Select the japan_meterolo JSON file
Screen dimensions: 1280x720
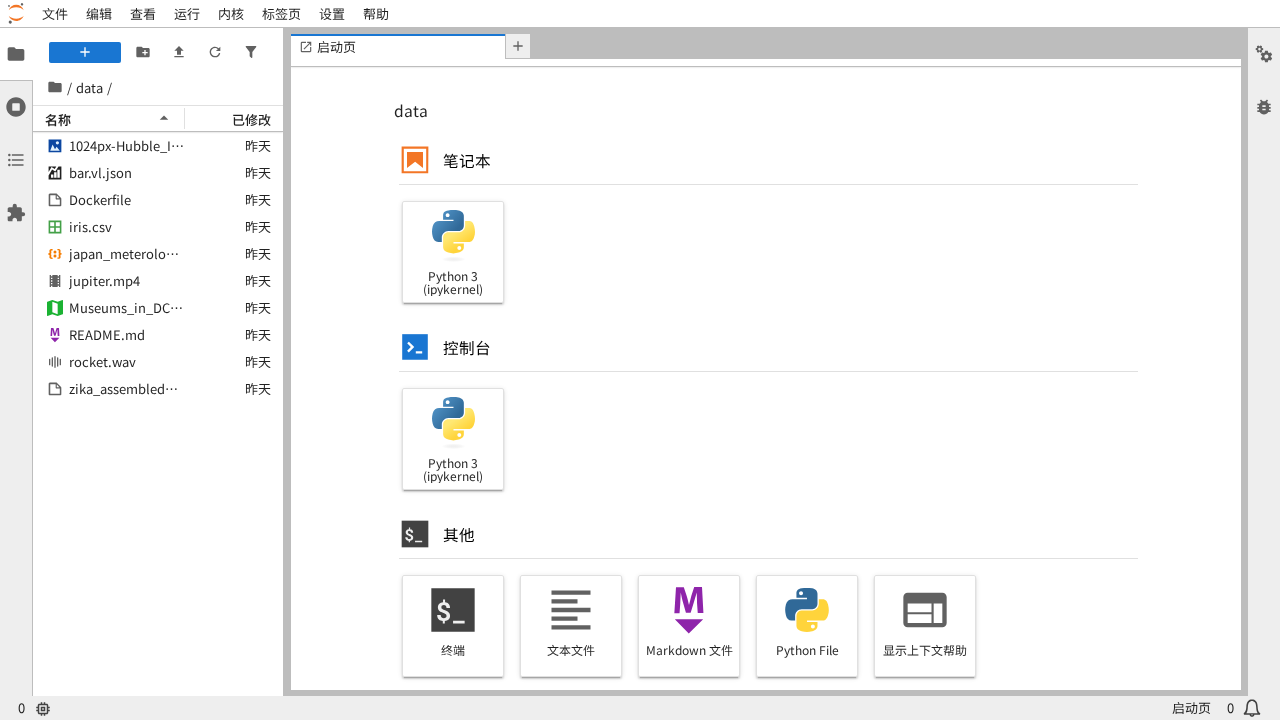click(x=158, y=254)
